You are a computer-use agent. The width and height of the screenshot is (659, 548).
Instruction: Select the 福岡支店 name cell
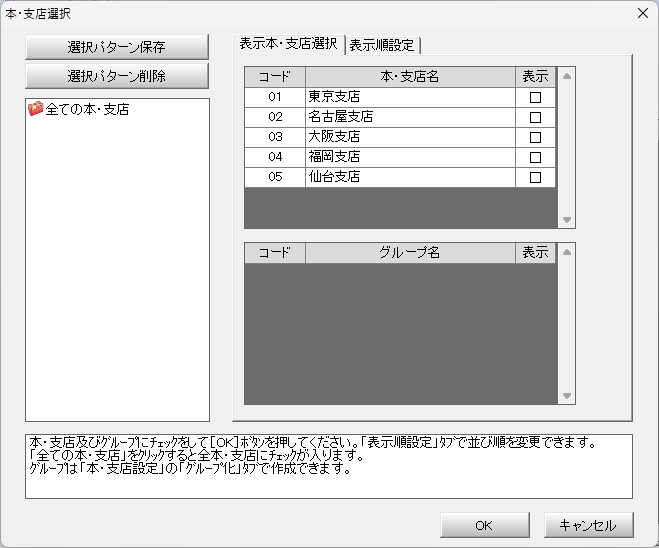410,157
